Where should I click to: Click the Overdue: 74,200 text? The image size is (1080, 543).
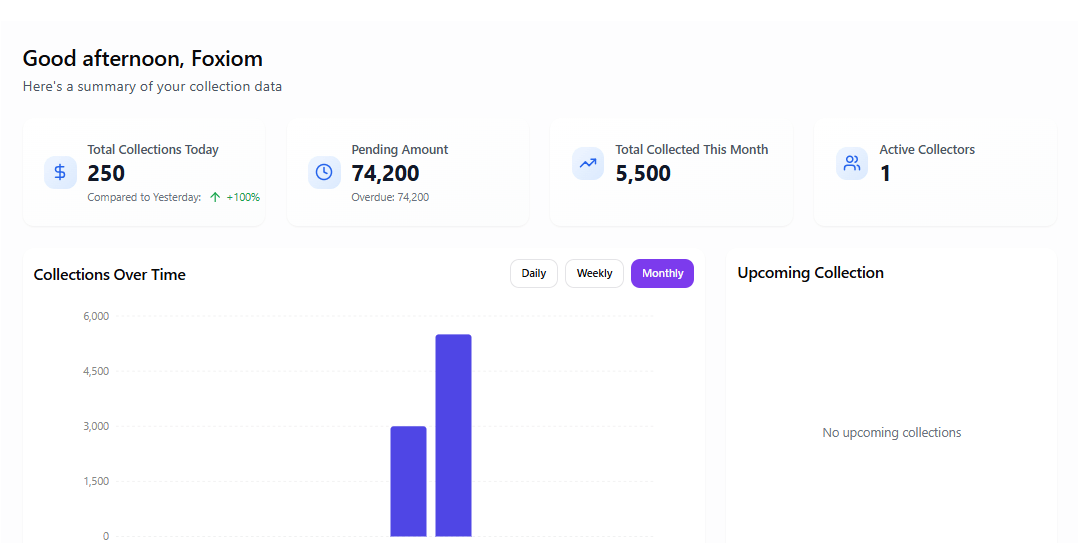coord(390,197)
